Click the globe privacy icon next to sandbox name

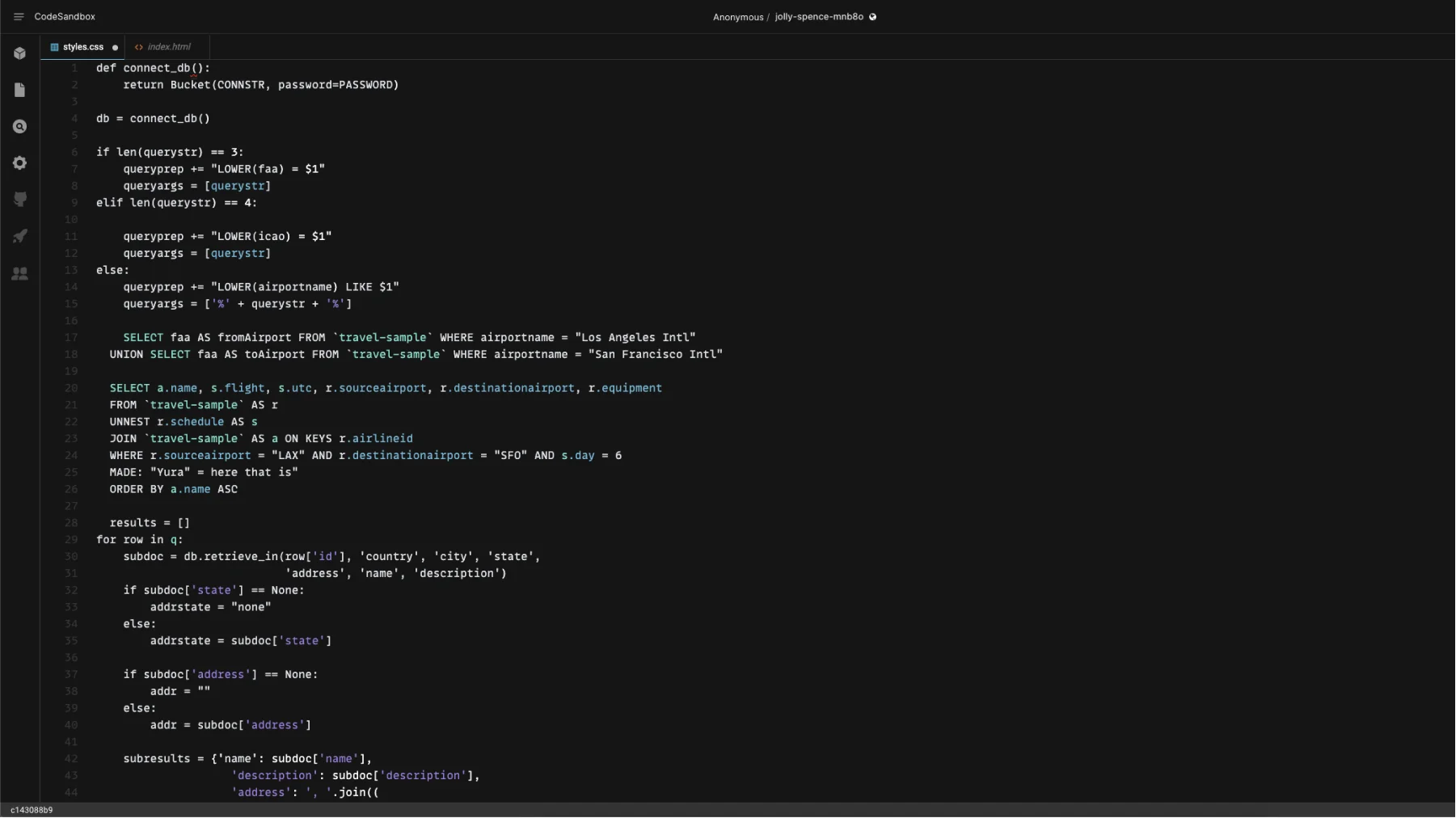(x=872, y=17)
